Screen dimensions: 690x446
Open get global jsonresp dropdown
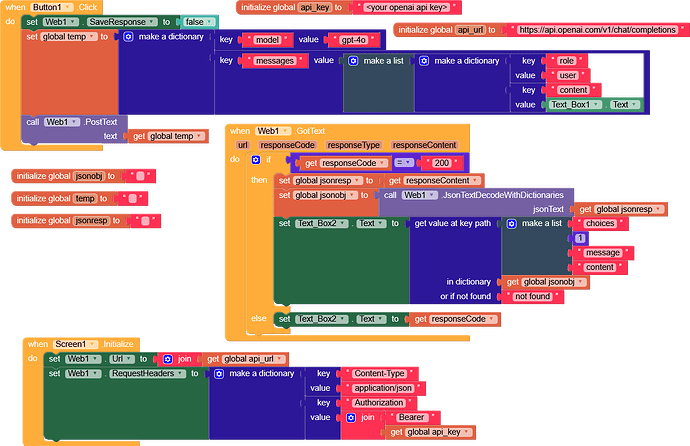click(629, 209)
